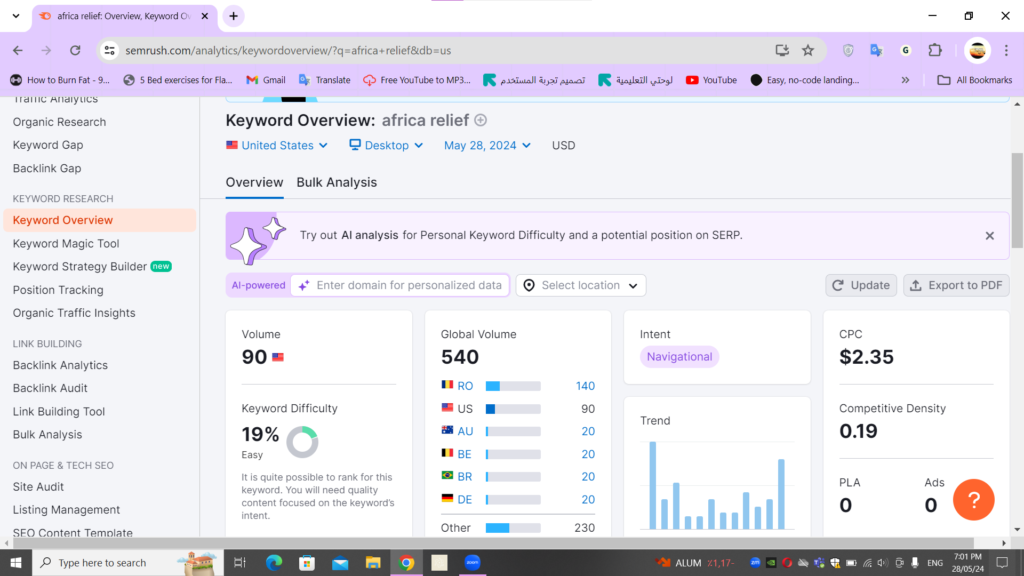Click the Export to PDF button
The image size is (1024, 576).
[955, 284]
